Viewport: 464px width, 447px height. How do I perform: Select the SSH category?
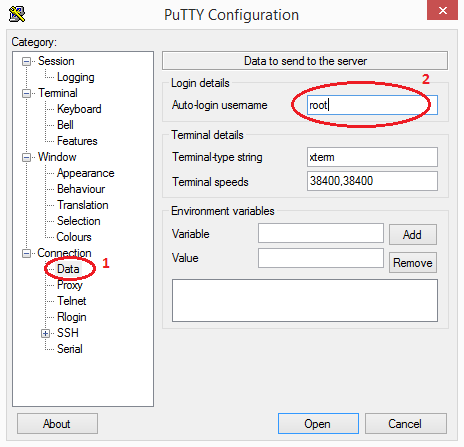tap(68, 333)
